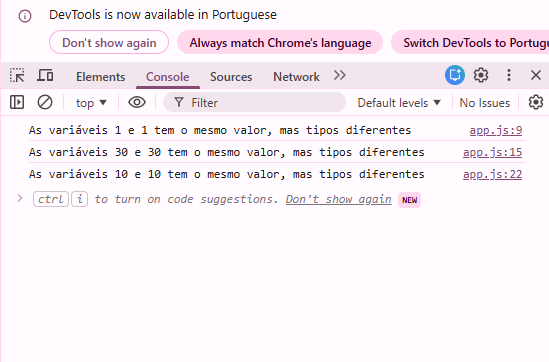Open the app.js:9 source link
Image resolution: width=549 pixels, height=362 pixels.
496,130
